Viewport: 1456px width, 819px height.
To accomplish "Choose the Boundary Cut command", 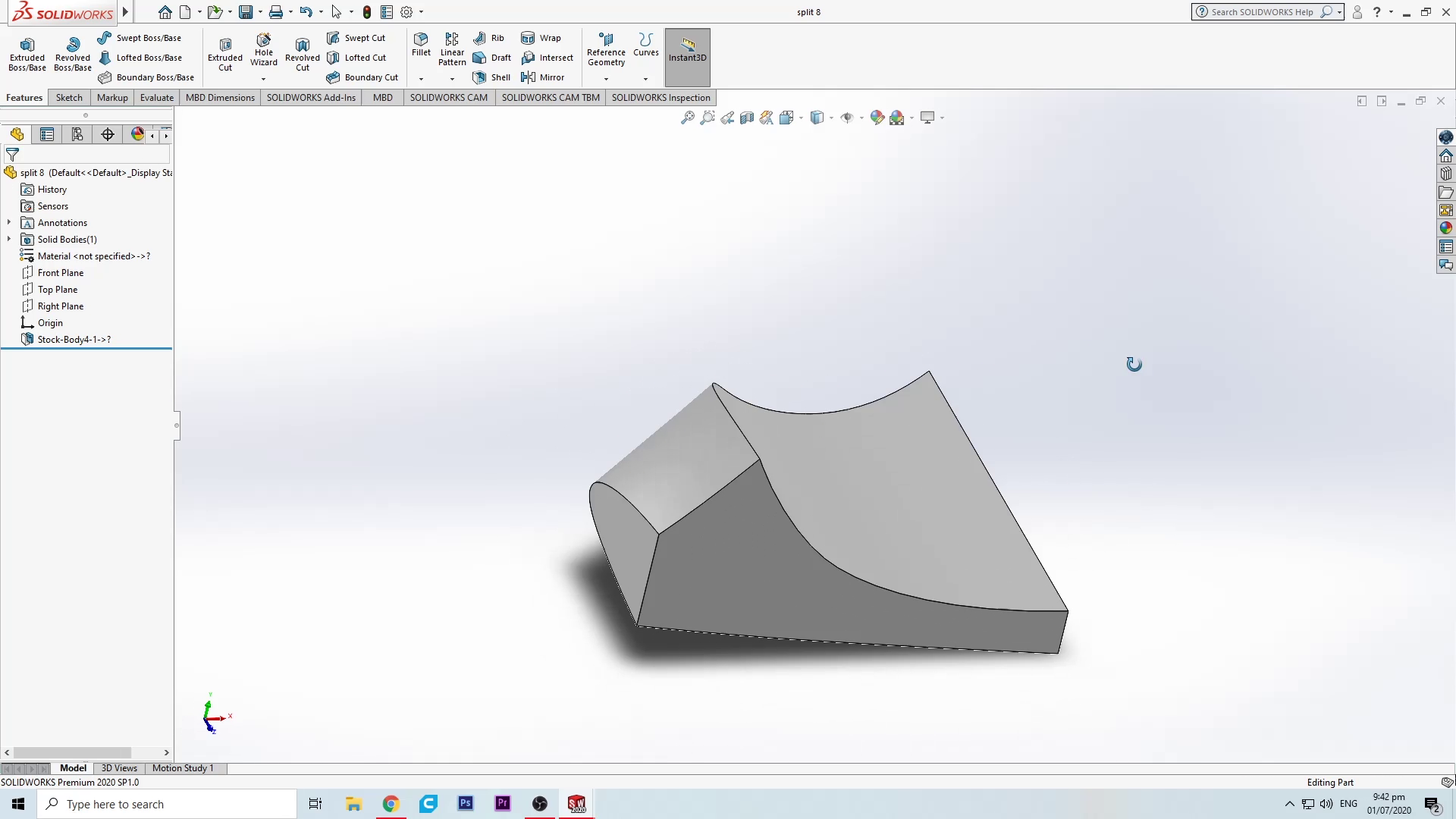I will click(362, 77).
